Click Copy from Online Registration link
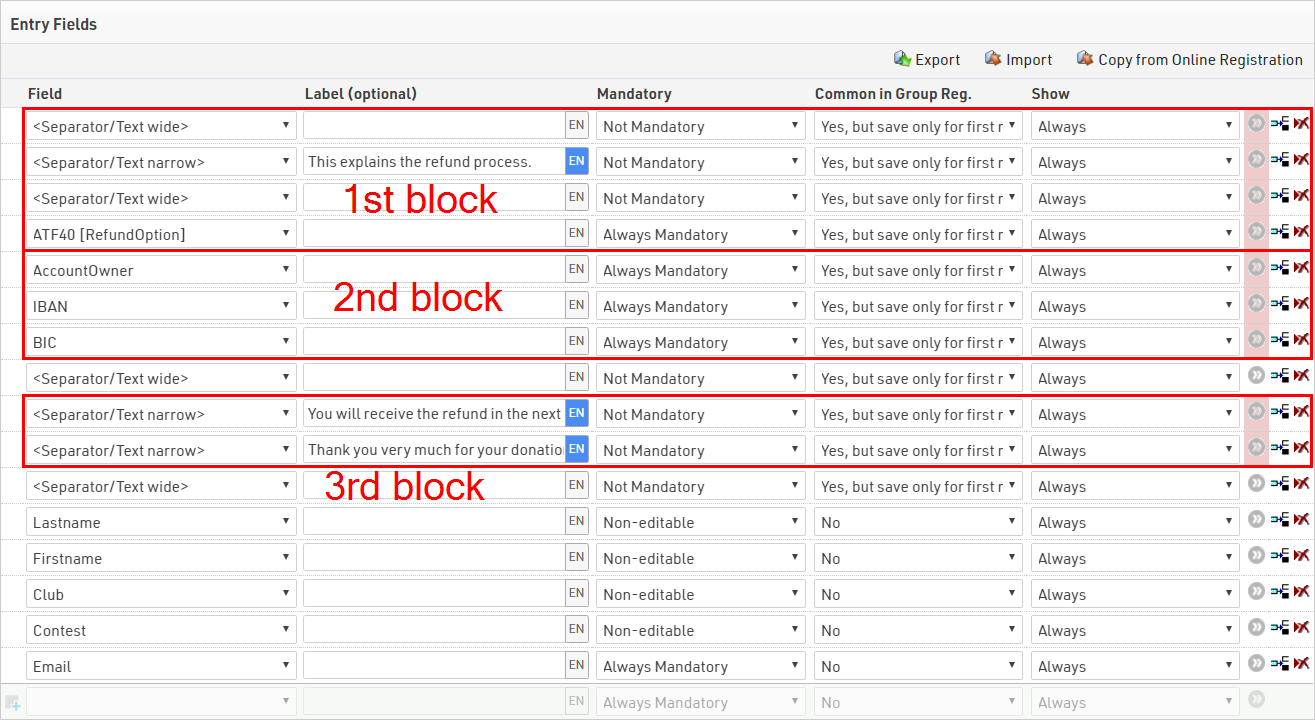Screen dimensions: 1315x720 point(1200,60)
